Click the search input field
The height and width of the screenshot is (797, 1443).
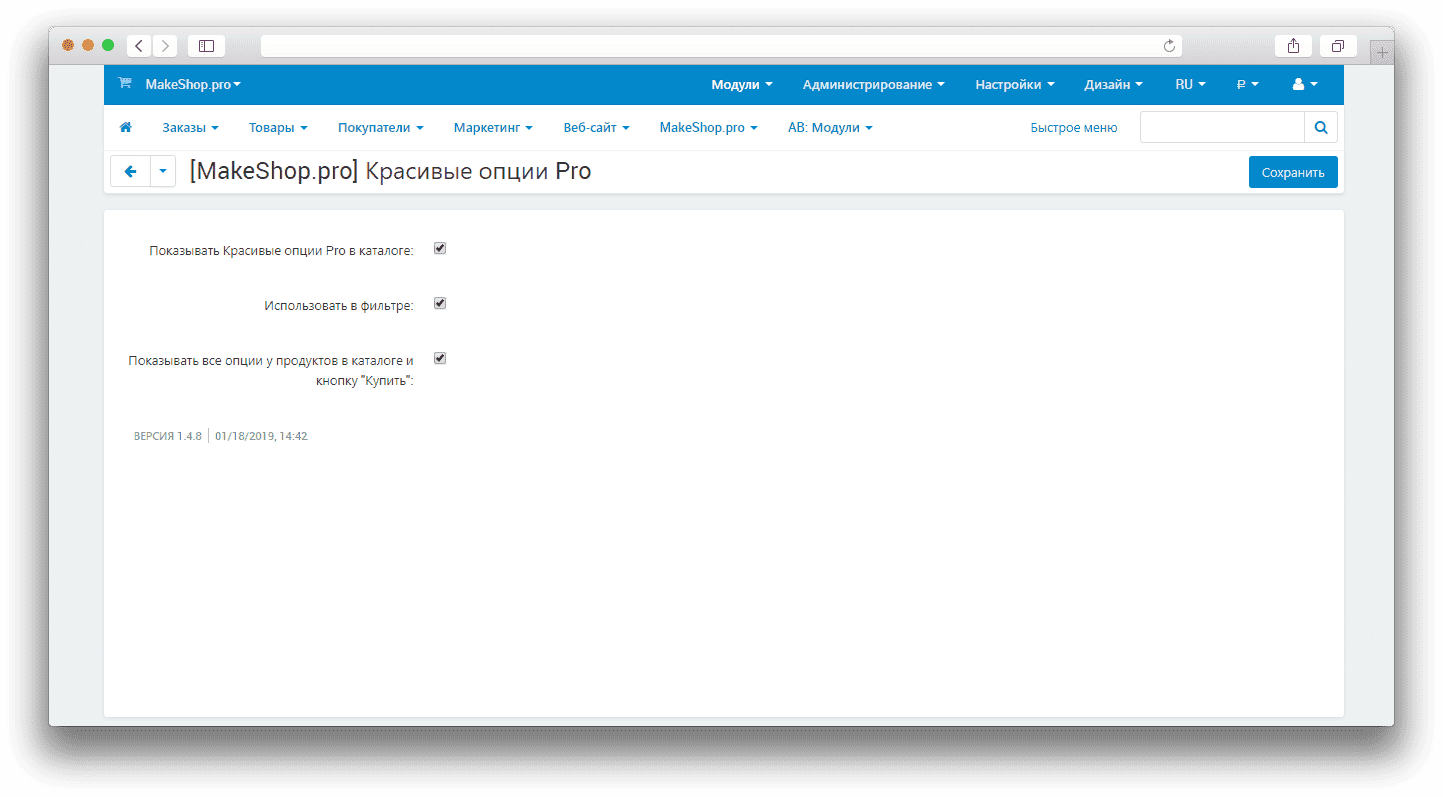click(1222, 128)
